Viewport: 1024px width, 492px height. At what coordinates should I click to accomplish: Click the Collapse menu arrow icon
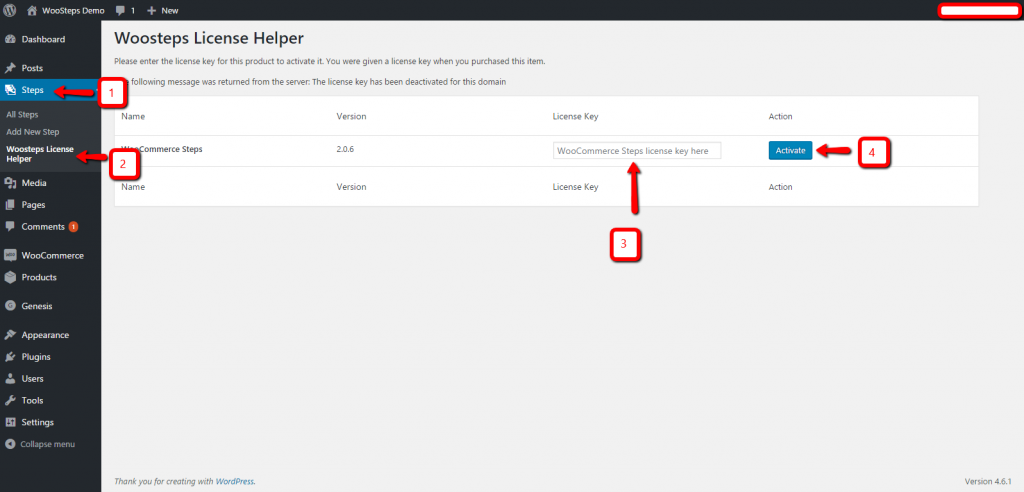pyautogui.click(x=10, y=444)
